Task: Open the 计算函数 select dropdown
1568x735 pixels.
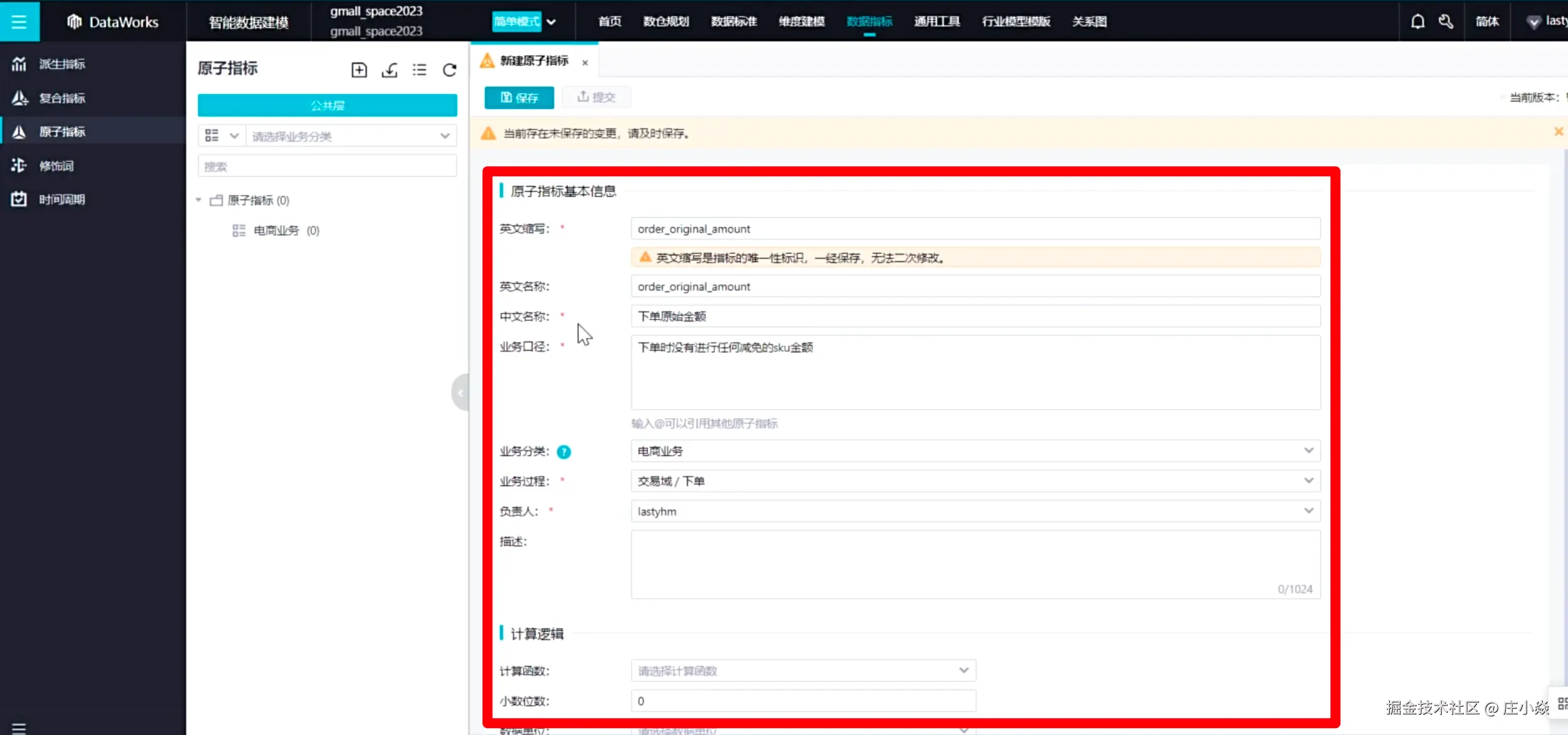Action: [803, 670]
